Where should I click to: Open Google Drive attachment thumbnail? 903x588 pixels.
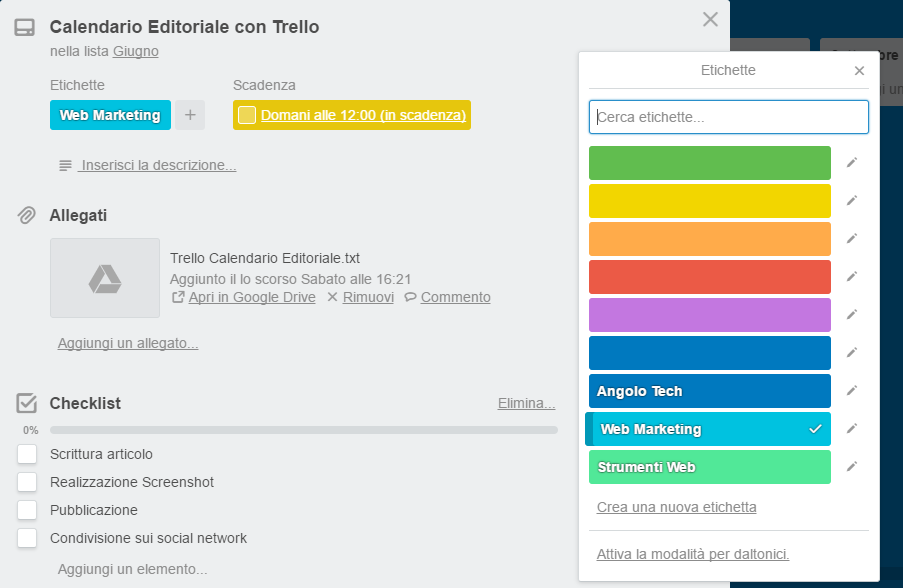click(105, 278)
